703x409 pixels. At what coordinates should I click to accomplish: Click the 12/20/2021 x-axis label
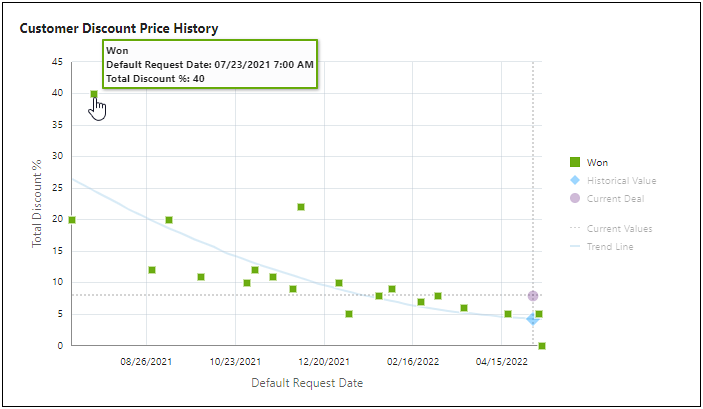click(324, 361)
